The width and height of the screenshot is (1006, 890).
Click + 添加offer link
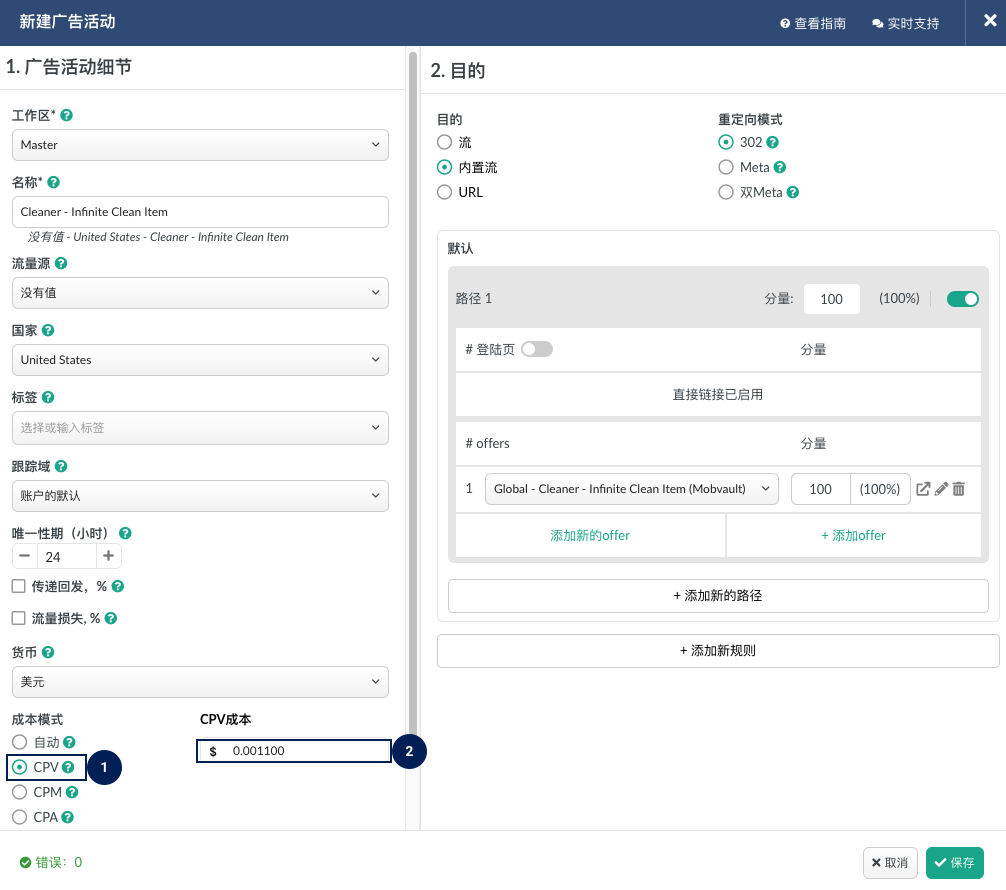pos(853,536)
